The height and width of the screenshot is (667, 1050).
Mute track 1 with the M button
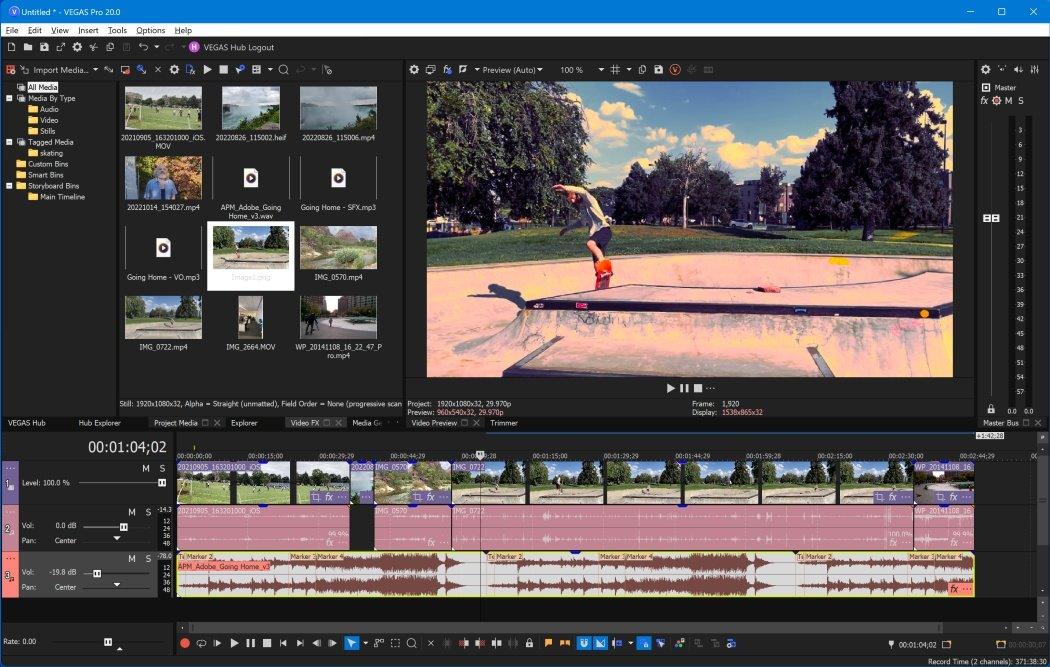(x=145, y=469)
